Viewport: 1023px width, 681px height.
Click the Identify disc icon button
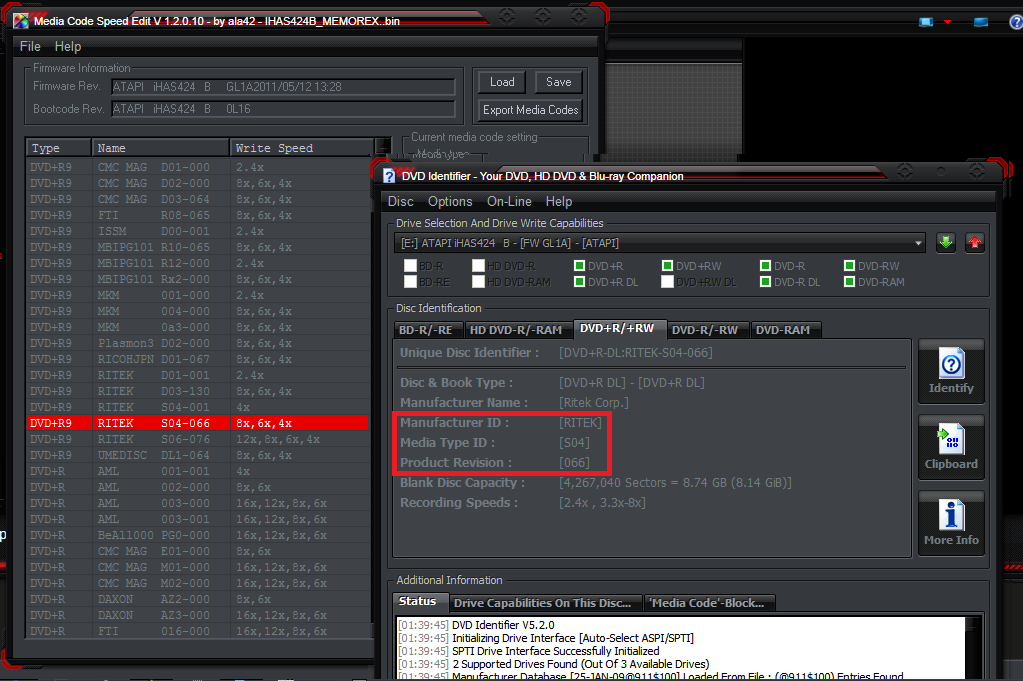pos(951,371)
